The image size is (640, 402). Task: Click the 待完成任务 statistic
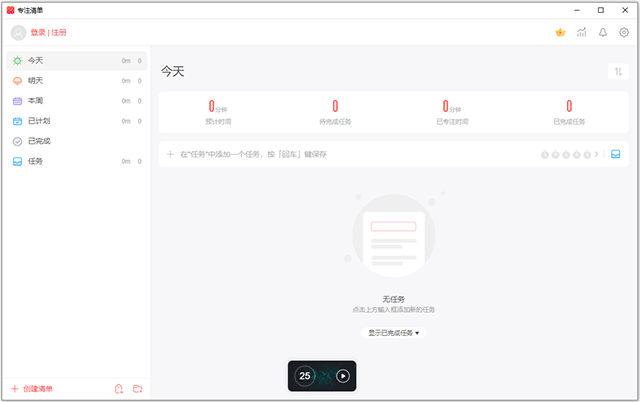[x=335, y=112]
